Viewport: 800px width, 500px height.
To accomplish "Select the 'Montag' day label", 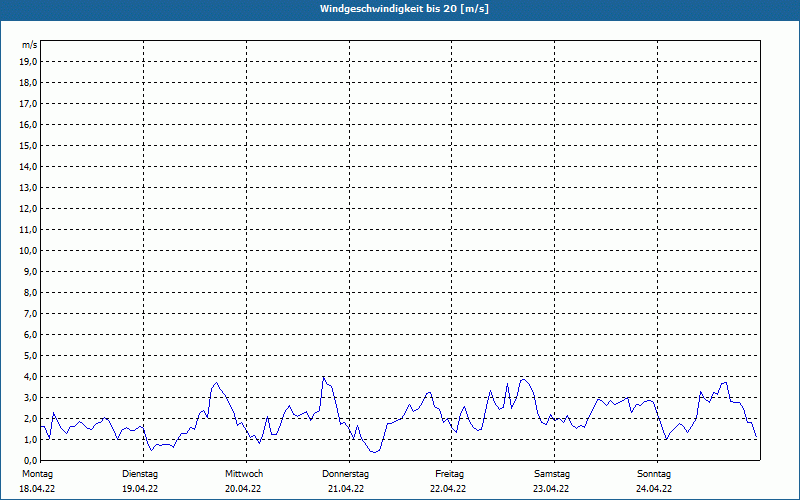I will point(37,473).
